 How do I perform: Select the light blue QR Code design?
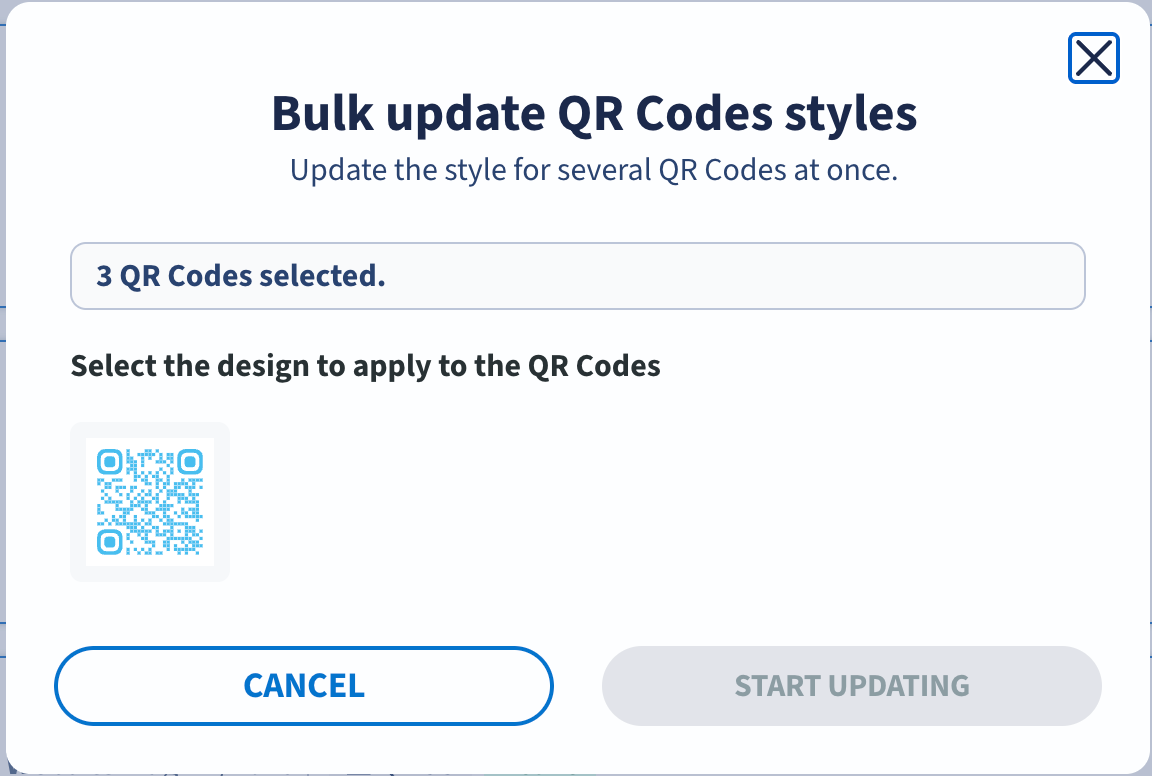(150, 502)
